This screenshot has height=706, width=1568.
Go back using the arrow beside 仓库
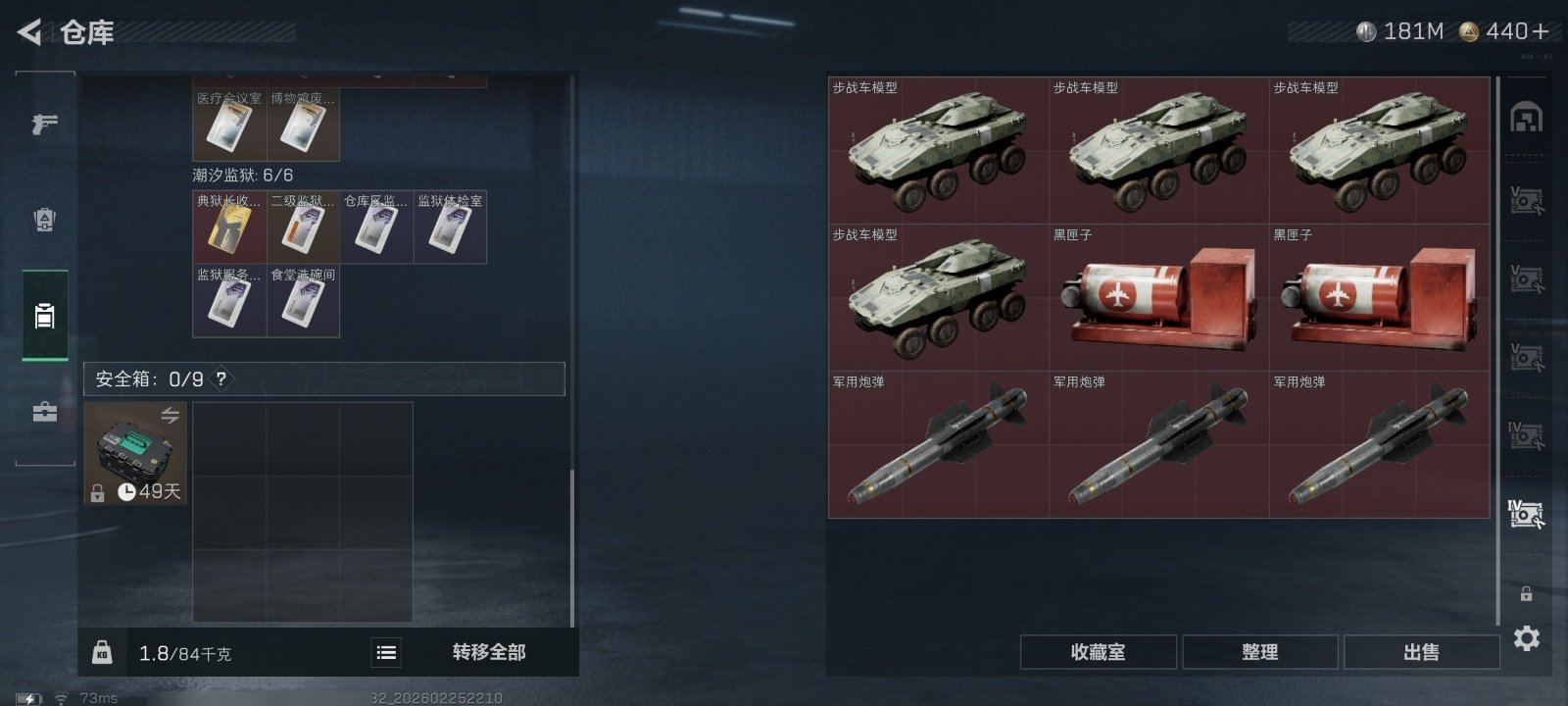point(29,32)
